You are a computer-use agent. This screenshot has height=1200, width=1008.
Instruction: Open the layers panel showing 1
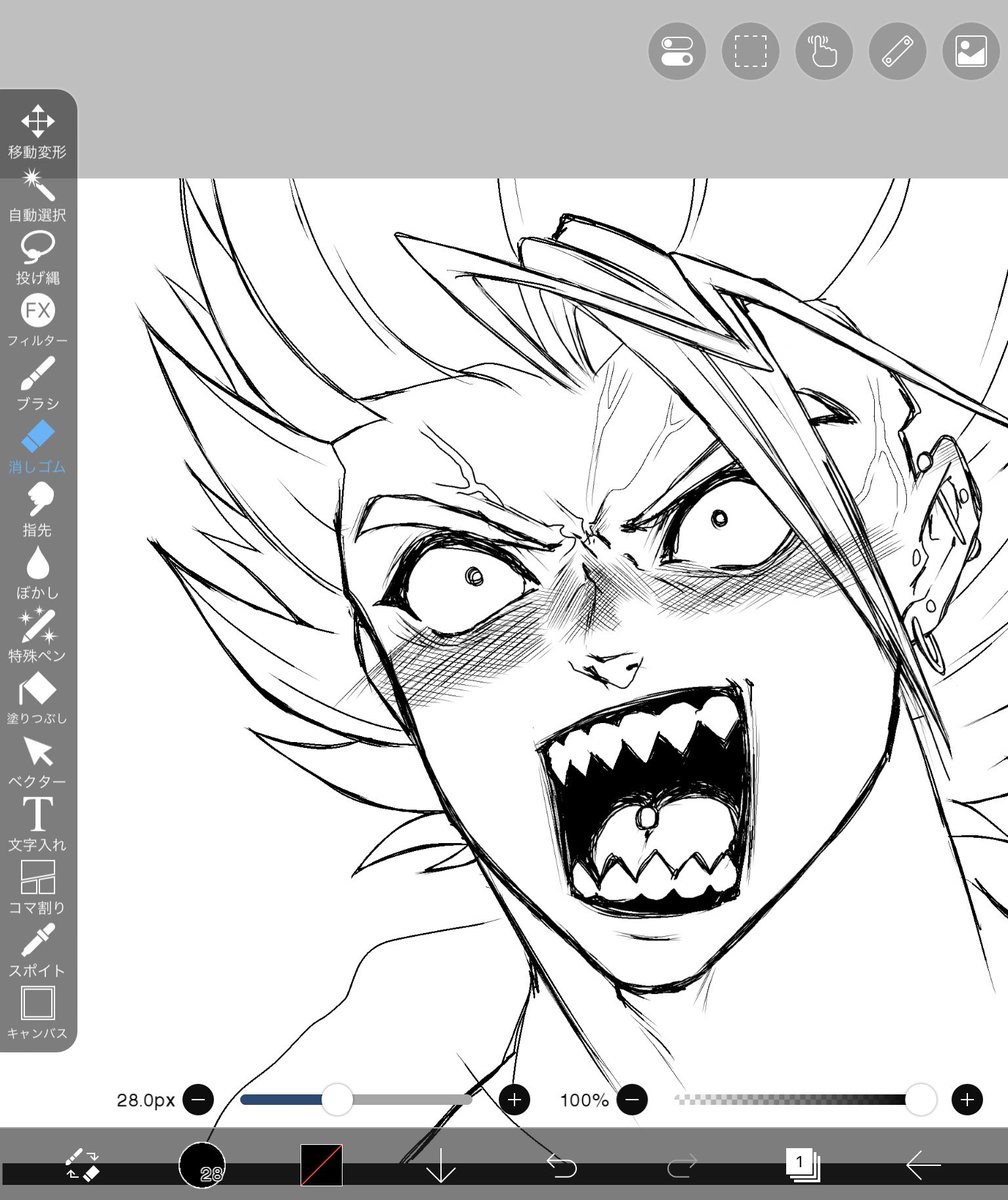(x=803, y=1164)
